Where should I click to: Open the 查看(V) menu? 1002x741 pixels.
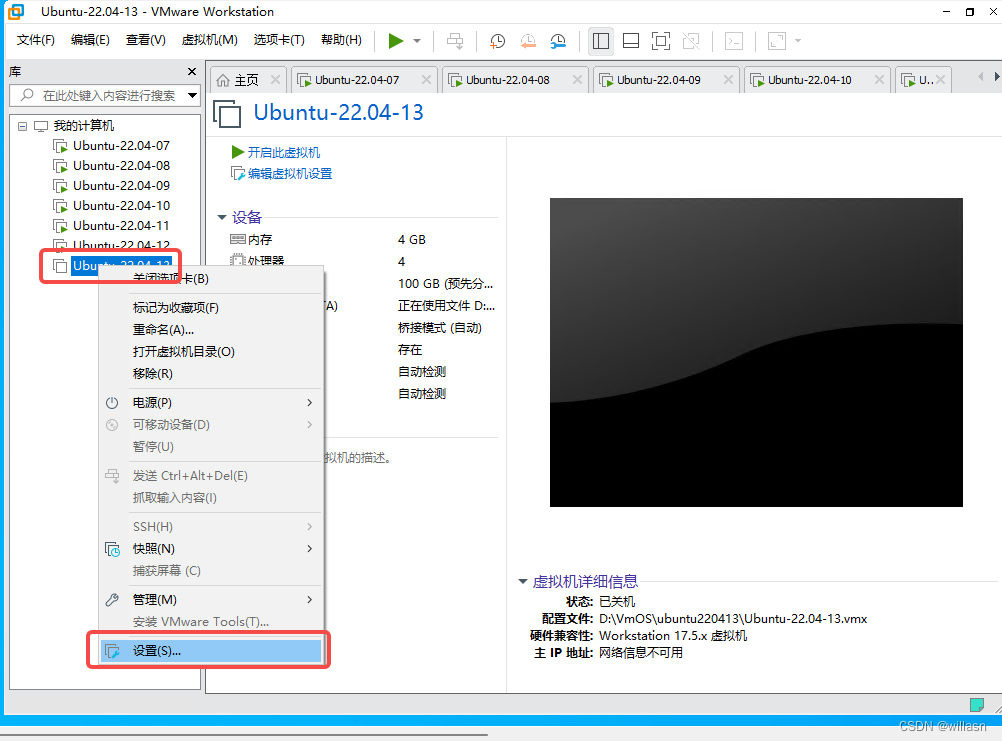pyautogui.click(x=146, y=40)
